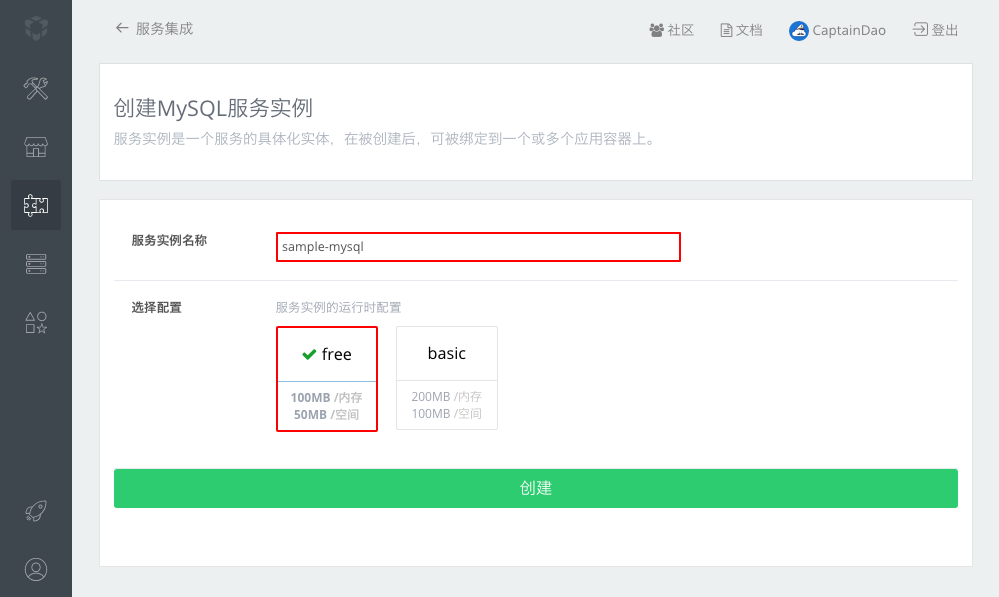Viewport: 999px width, 597px height.
Task: Go back to 服务集成 page
Action: [x=164, y=29]
